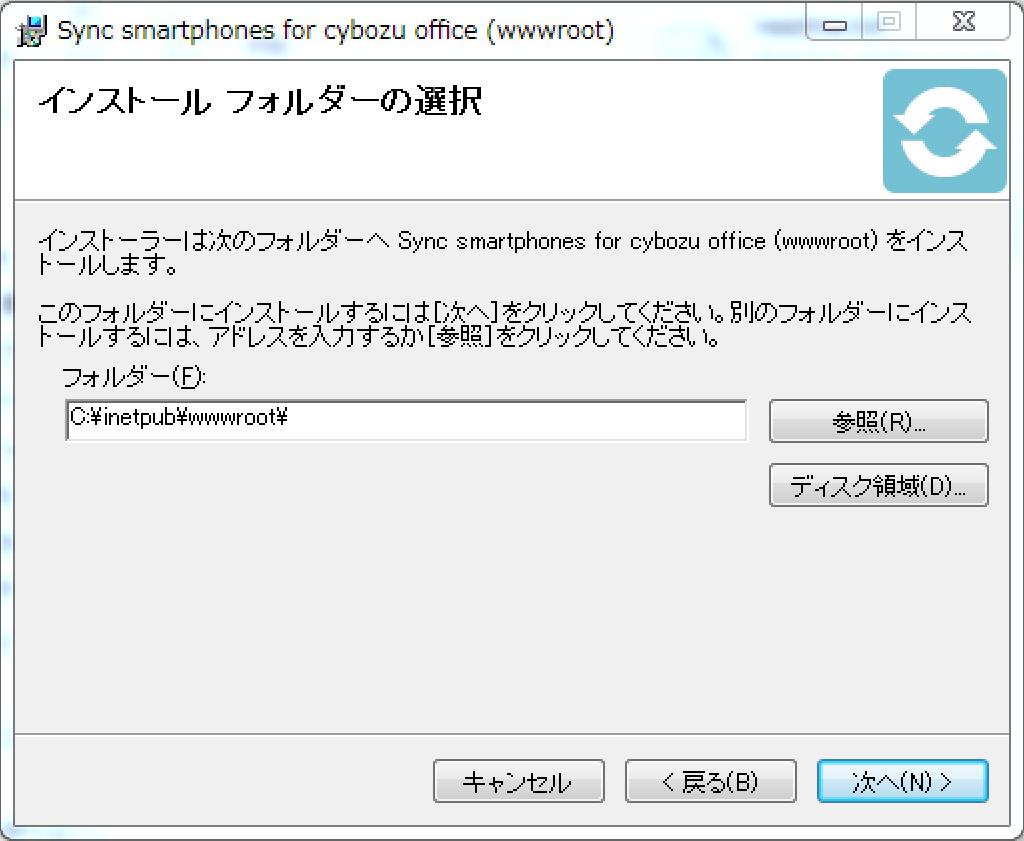
Task: Click in the folder path input field
Action: pos(500,420)
